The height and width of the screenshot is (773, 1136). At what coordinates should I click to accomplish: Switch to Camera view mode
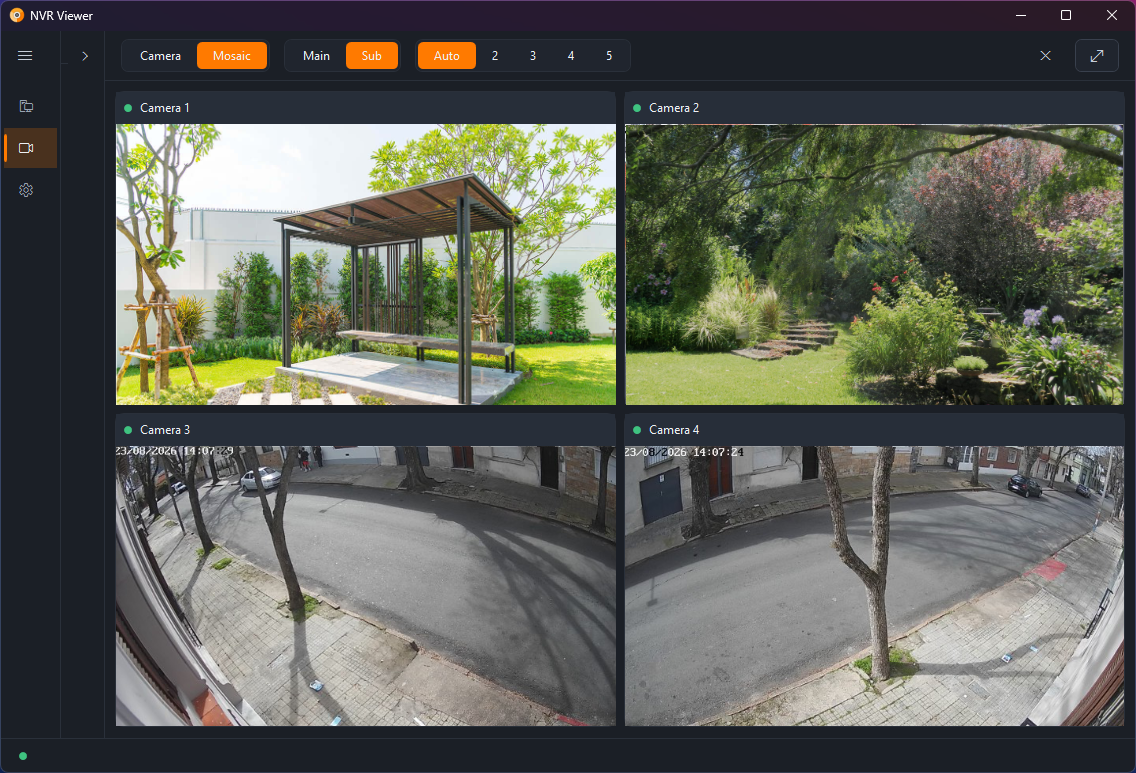160,56
